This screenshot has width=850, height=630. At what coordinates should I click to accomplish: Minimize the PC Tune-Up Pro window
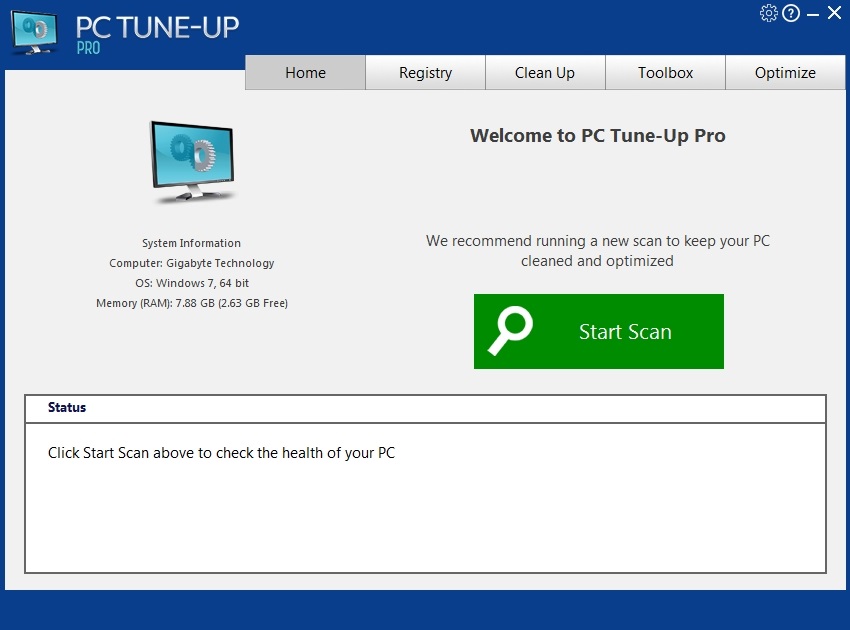[812, 13]
